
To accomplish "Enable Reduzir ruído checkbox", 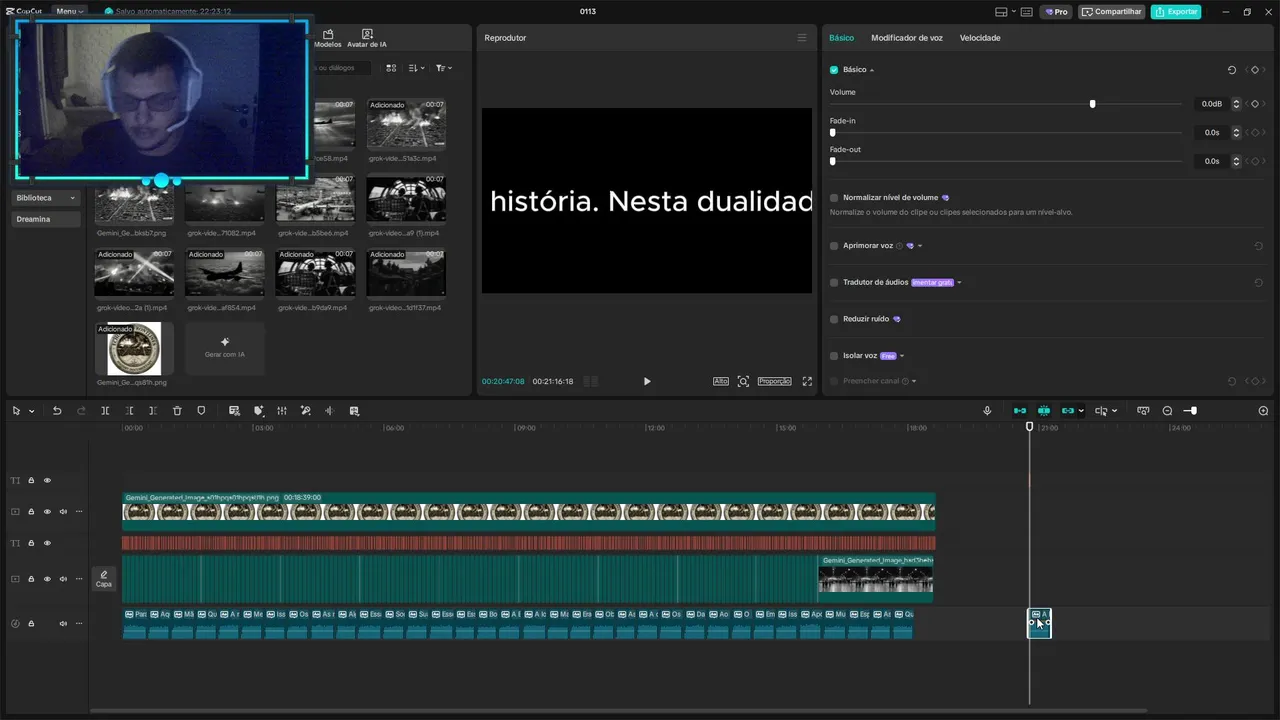I will click(834, 319).
